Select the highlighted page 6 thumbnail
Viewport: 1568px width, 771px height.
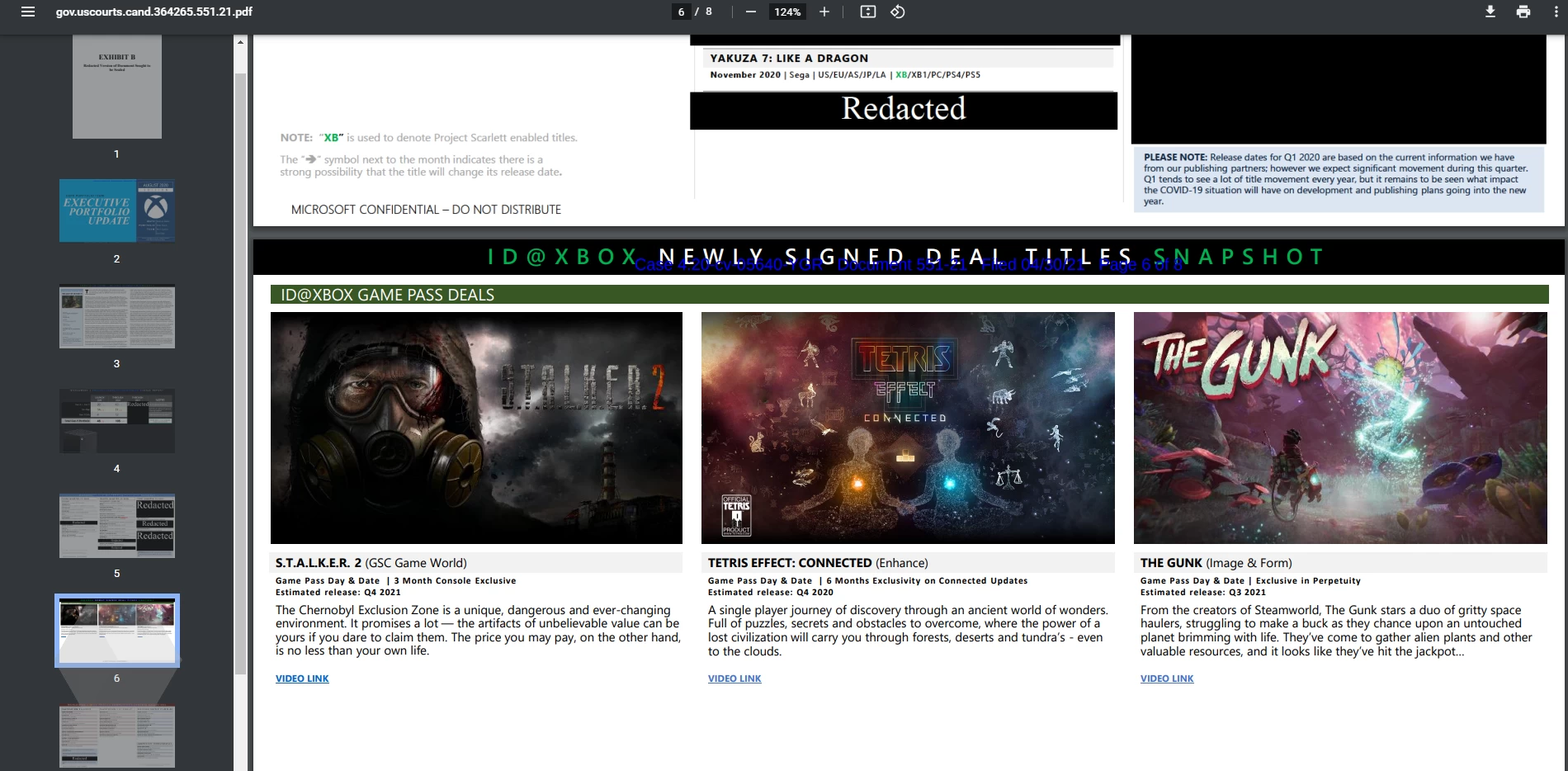[x=116, y=631]
